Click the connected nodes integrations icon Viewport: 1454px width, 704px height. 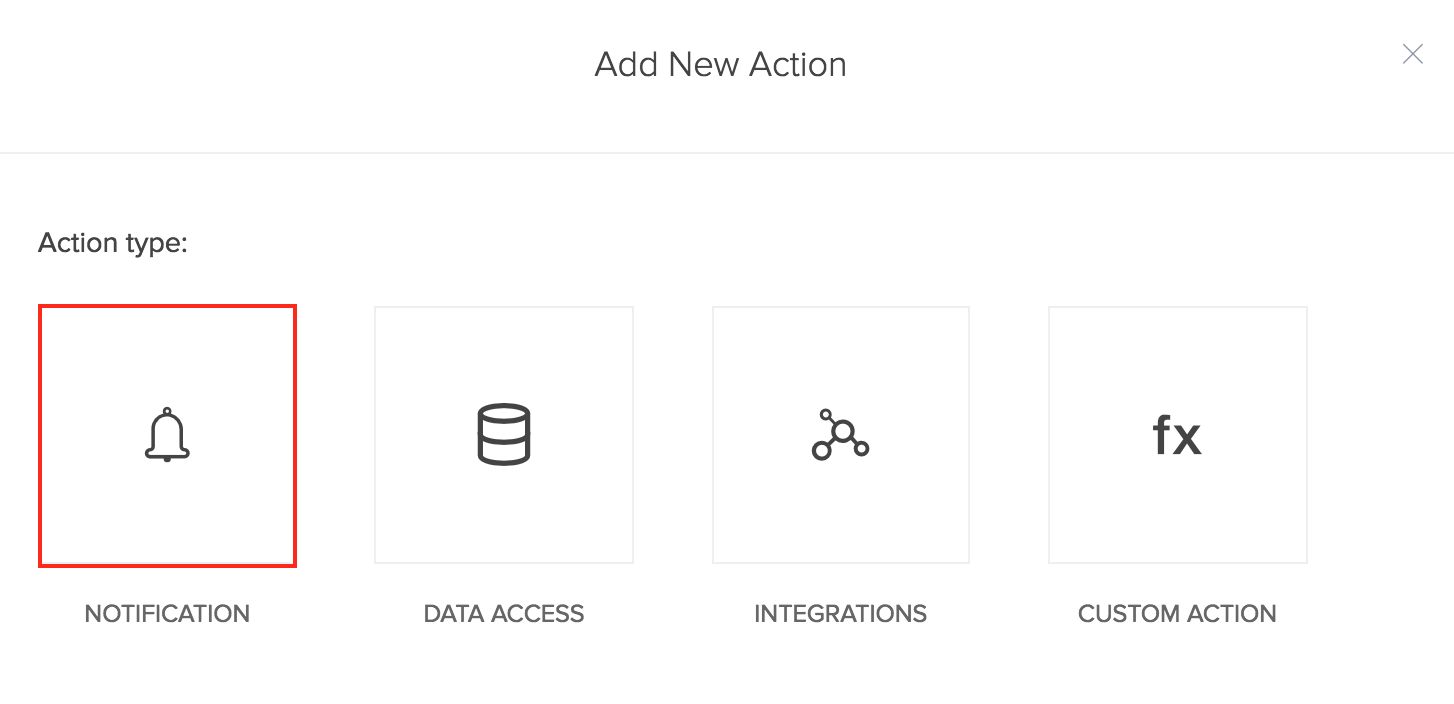click(x=840, y=435)
